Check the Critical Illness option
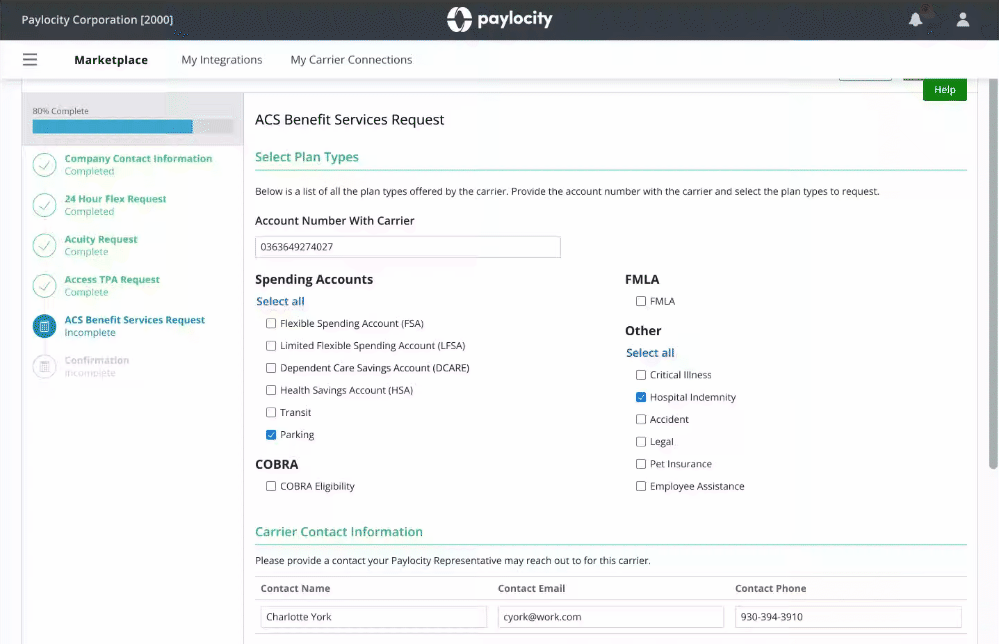The width and height of the screenshot is (999, 644). [641, 375]
